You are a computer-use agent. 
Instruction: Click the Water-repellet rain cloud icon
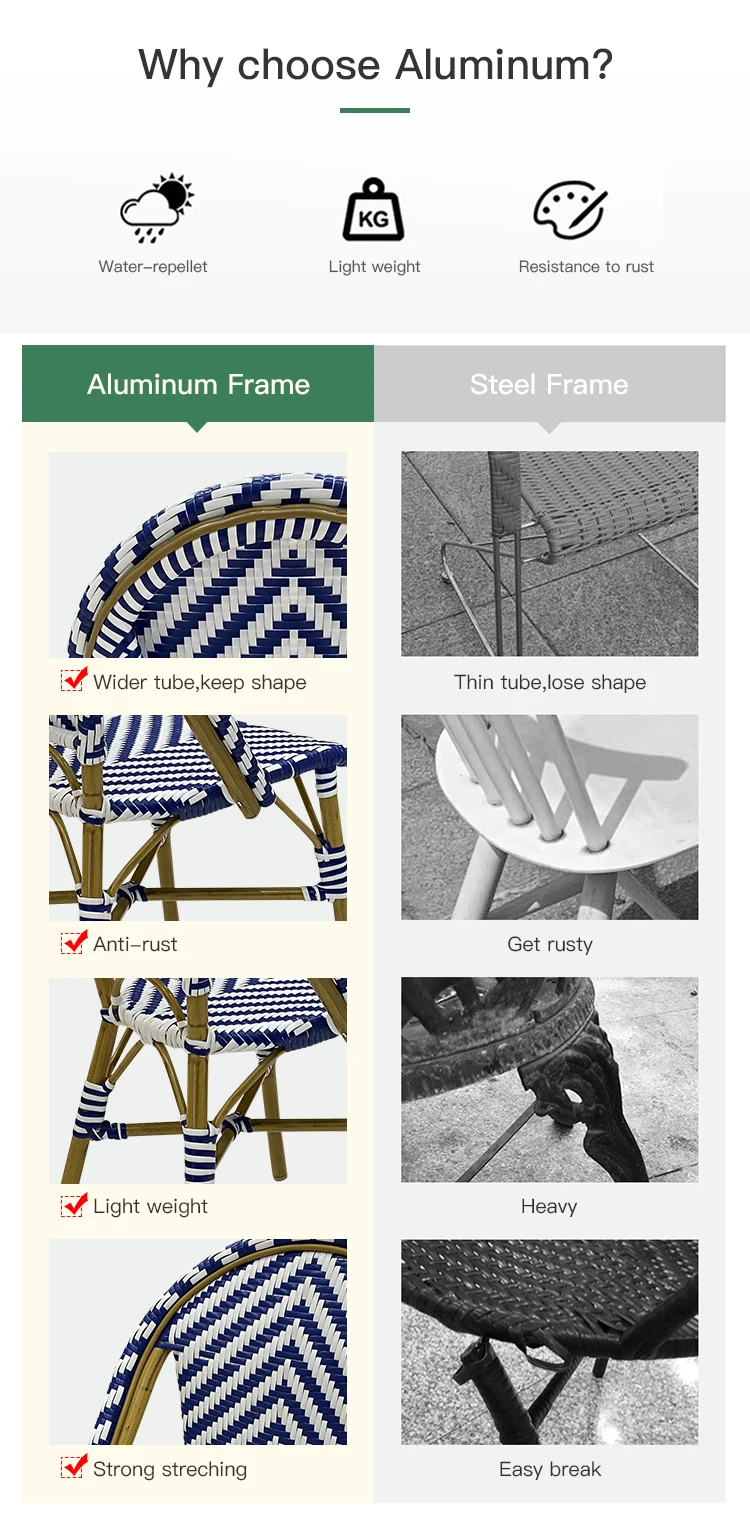pos(156,209)
